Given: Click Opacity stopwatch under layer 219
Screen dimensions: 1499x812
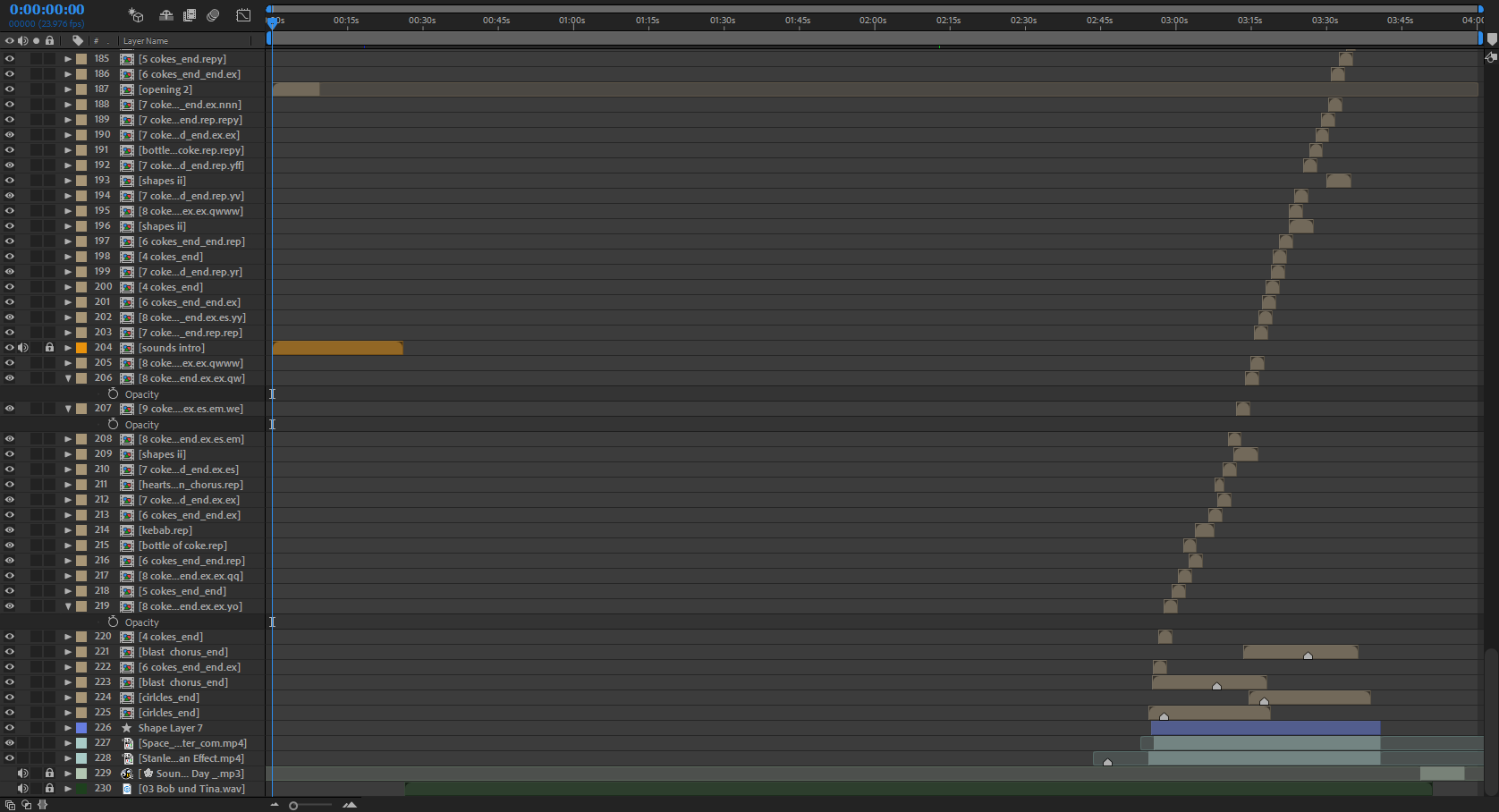Looking at the screenshot, I should point(113,622).
